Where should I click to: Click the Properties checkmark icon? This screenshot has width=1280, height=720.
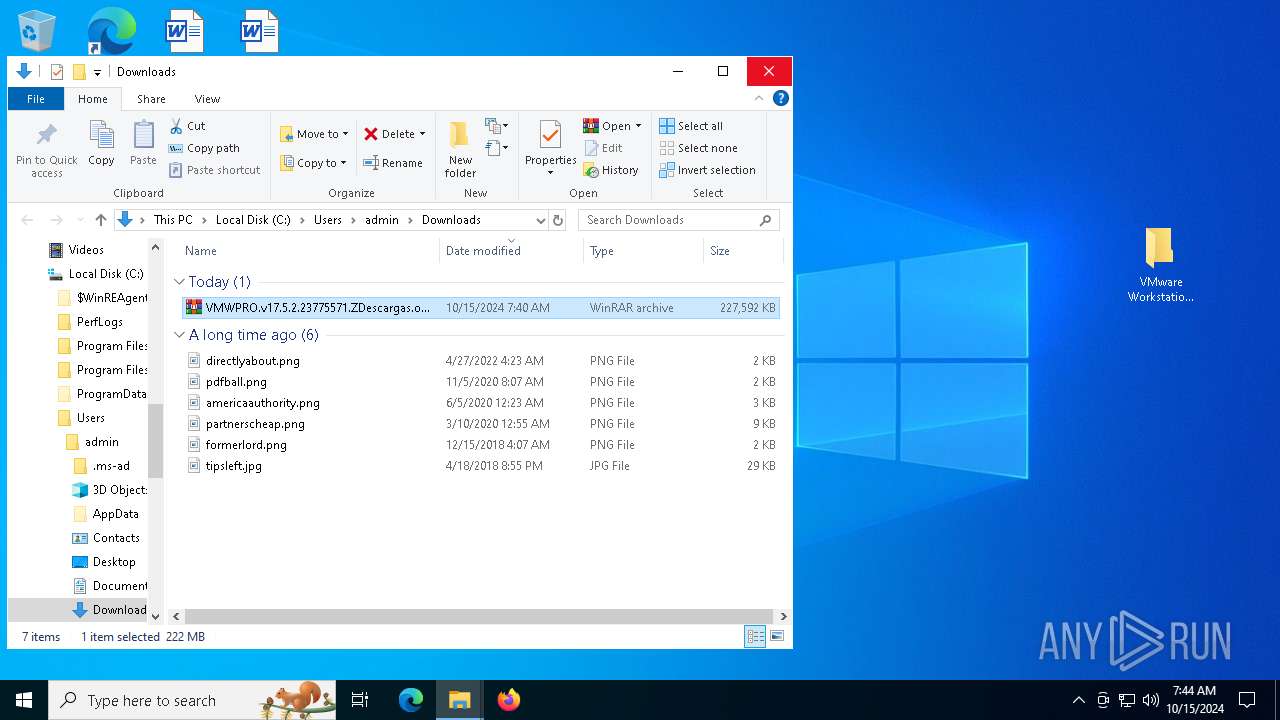[550, 134]
